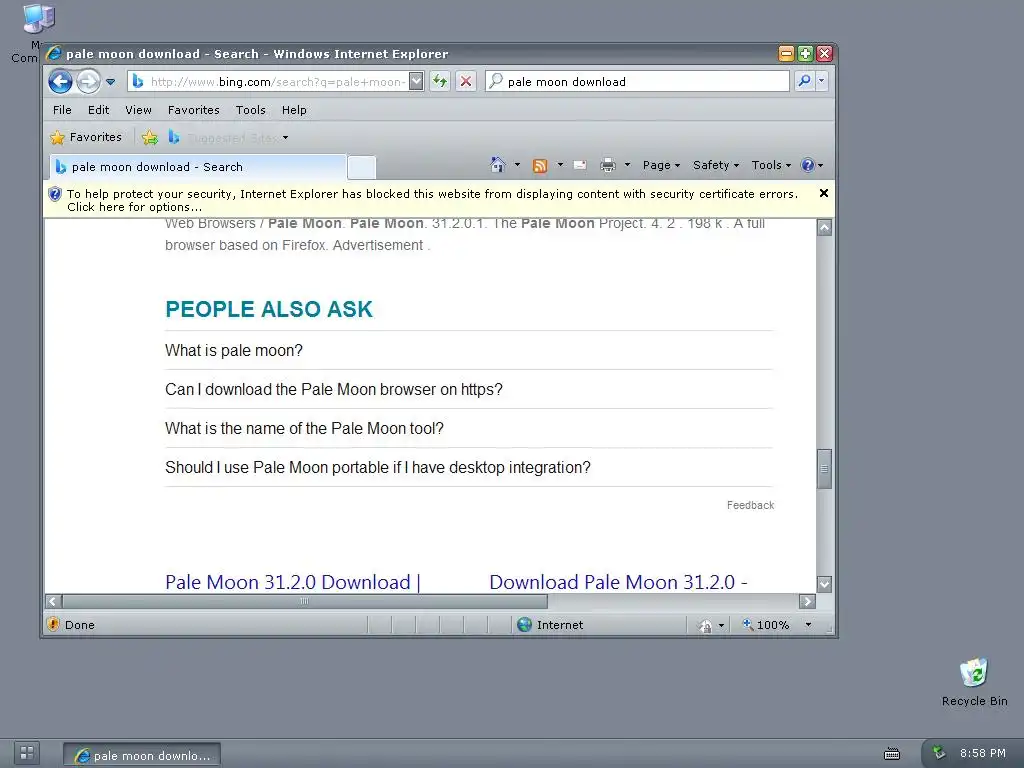Viewport: 1024px width, 768px height.
Task: Click the 100% zoom level button
Action: 765,625
